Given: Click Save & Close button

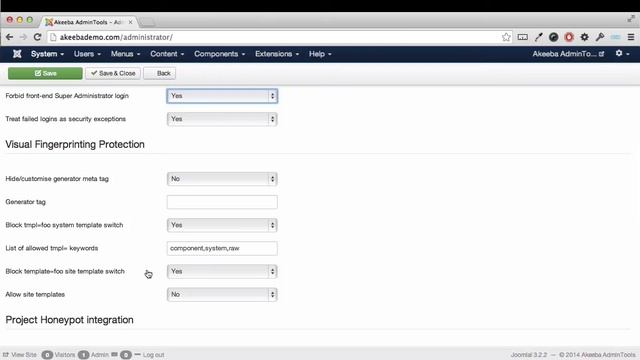Looking at the screenshot, I should (x=113, y=73).
